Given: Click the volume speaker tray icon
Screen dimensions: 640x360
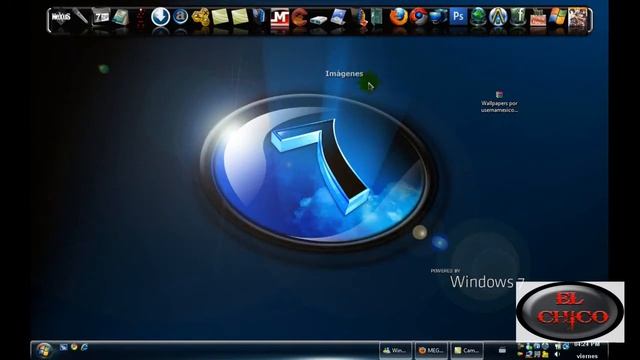Looking at the screenshot, I should 557,354.
